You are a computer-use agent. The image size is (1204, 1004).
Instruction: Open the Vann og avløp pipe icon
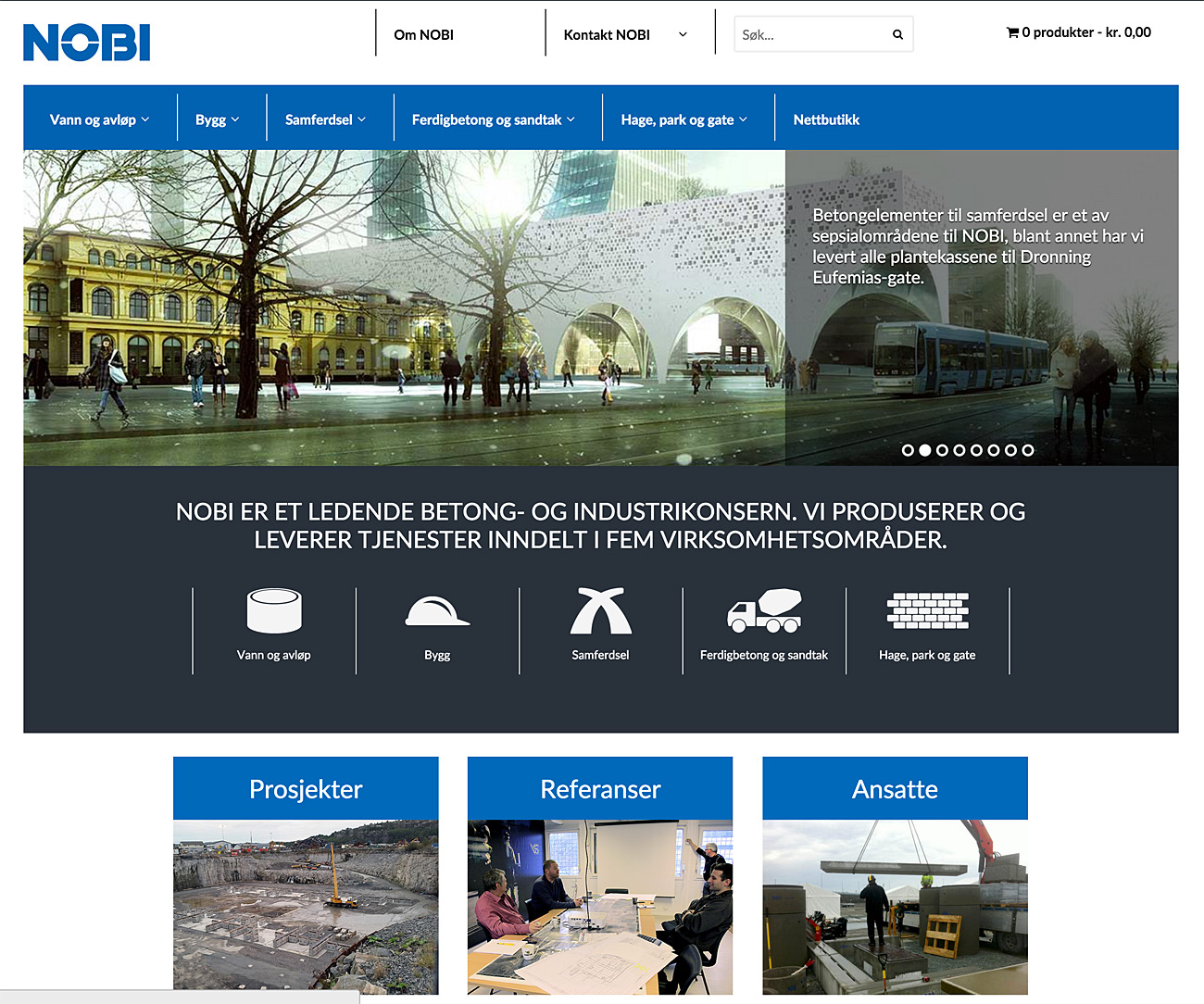click(x=274, y=610)
